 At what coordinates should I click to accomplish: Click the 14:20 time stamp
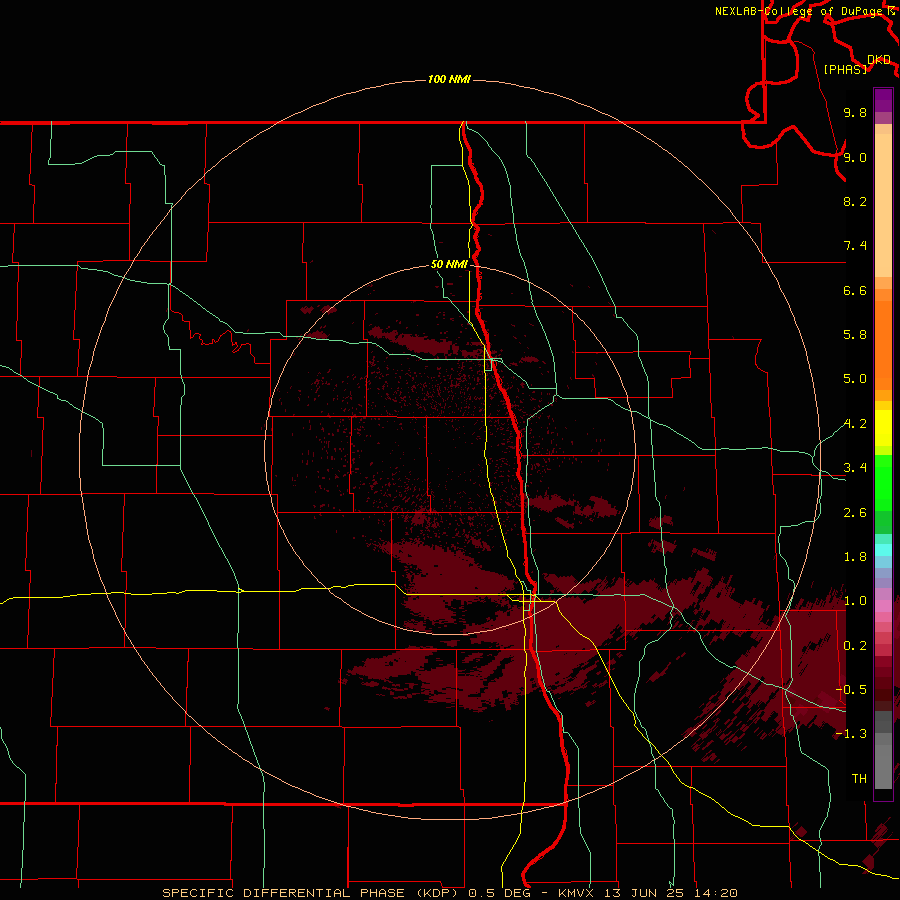(x=715, y=893)
